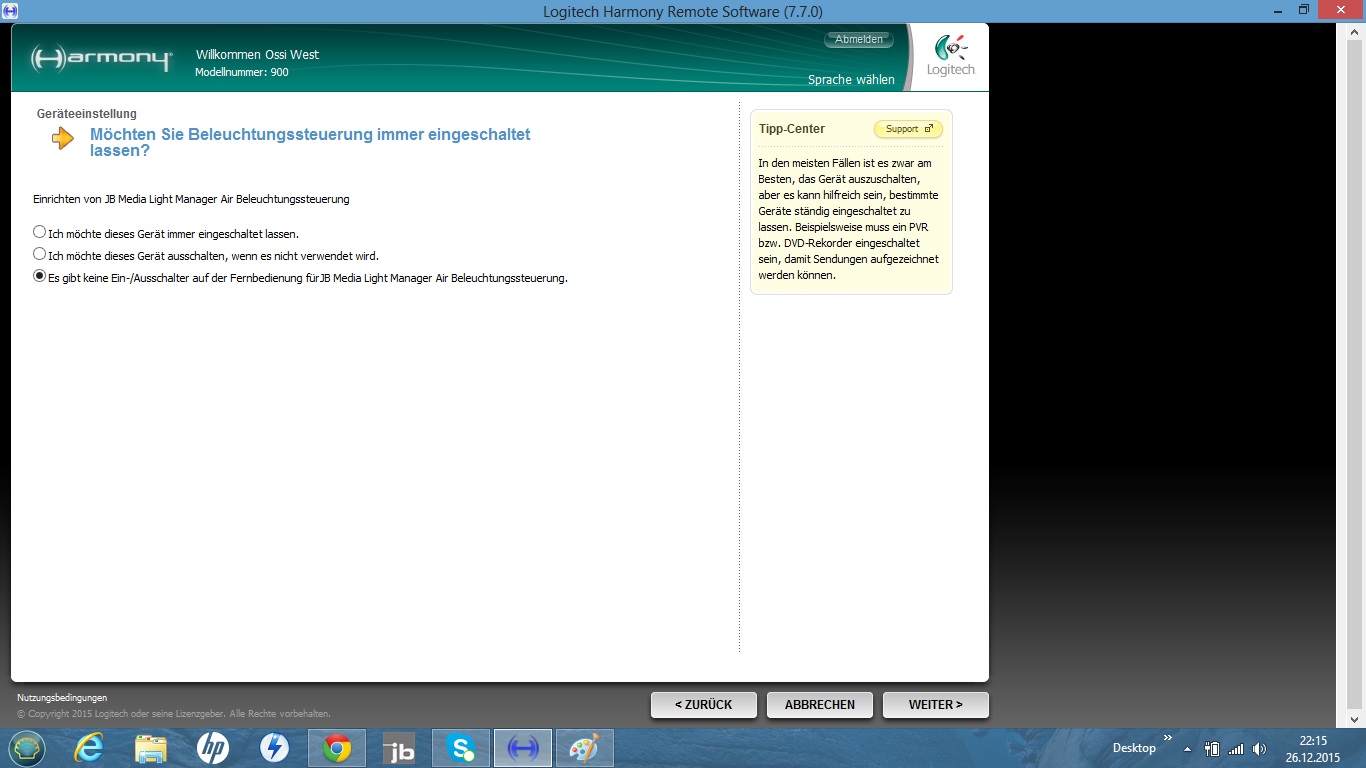The image size is (1366, 768).
Task: Open the Nutzungsbedingungen link
Action: [62, 698]
